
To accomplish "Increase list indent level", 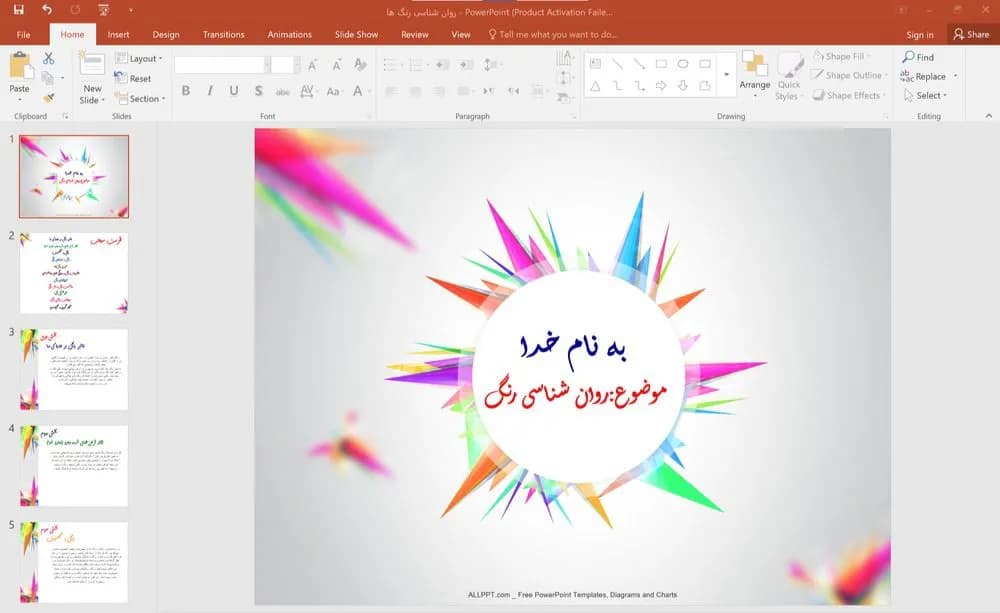I will tap(467, 64).
